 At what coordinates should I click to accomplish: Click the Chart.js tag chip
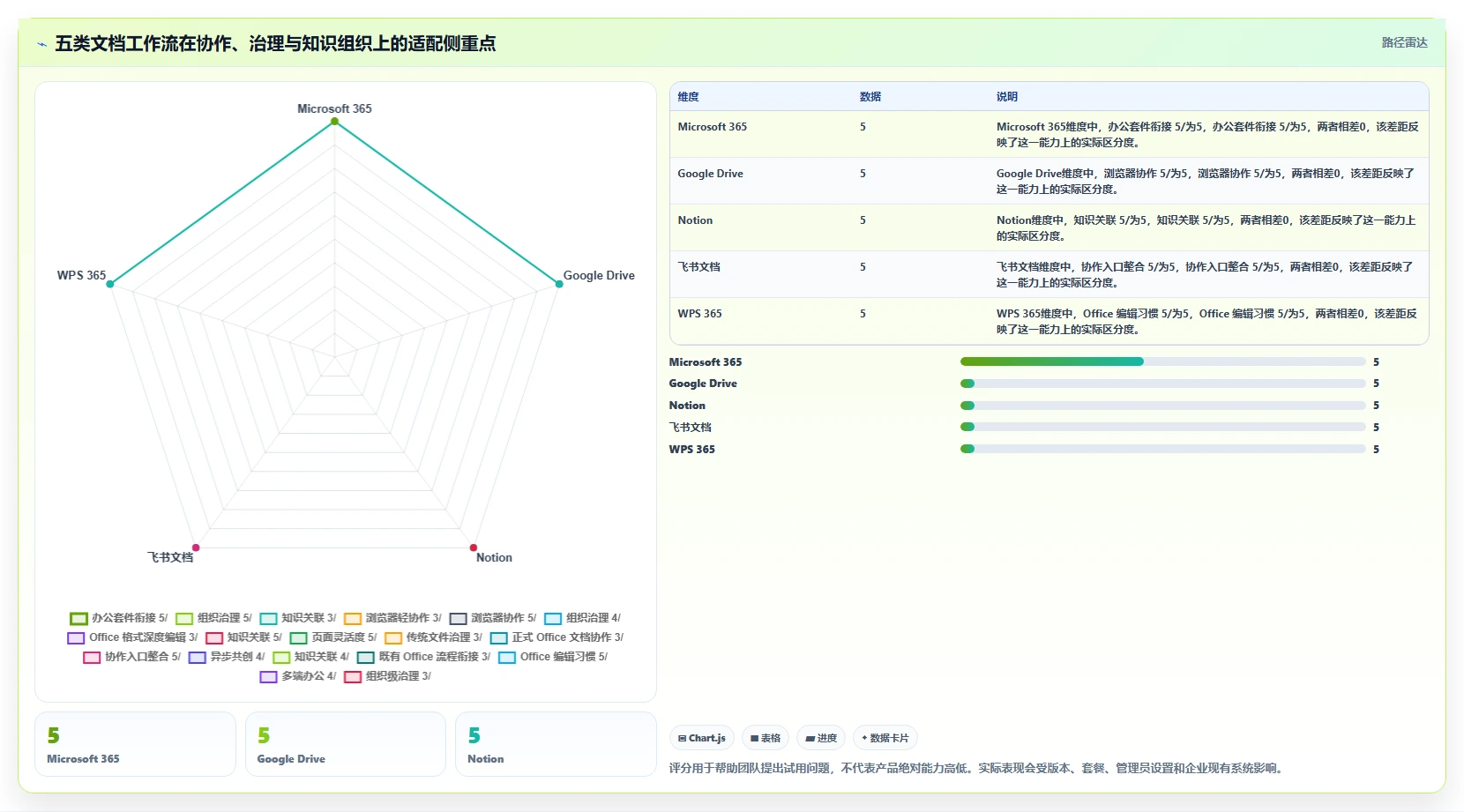[702, 738]
